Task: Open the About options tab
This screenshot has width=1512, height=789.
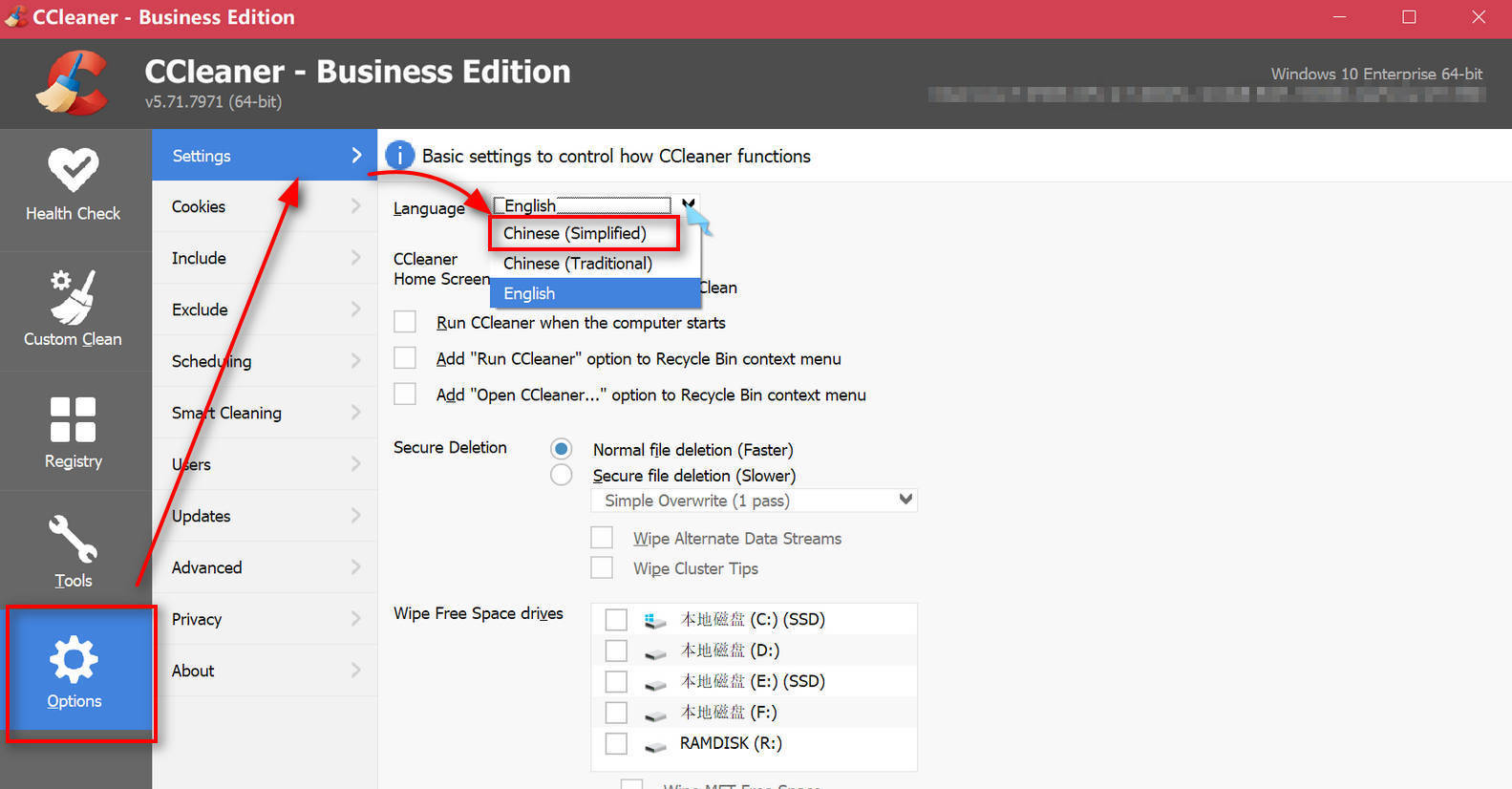Action: [x=265, y=671]
